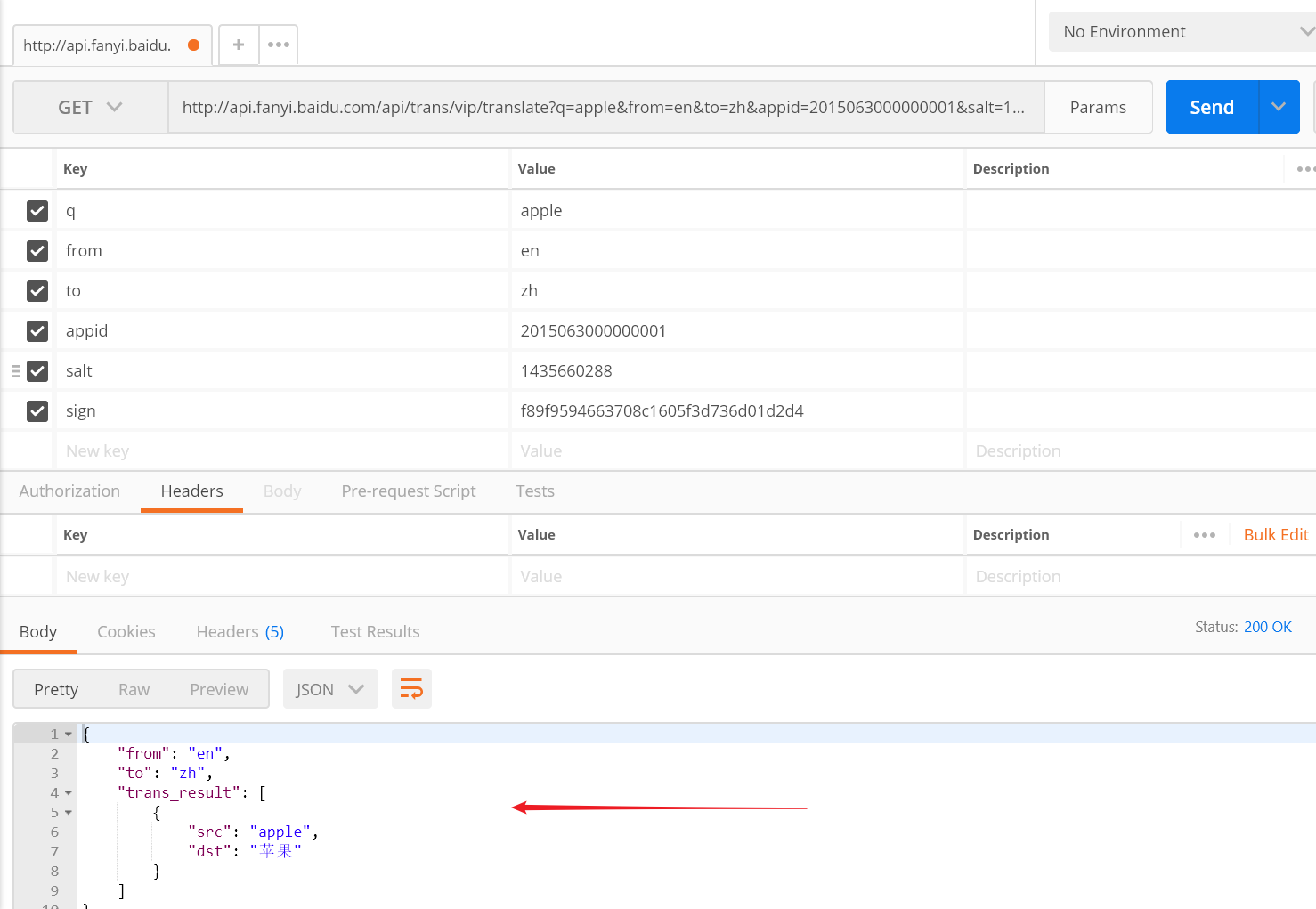Switch response view to Raw
The image size is (1316, 909).
(x=134, y=690)
